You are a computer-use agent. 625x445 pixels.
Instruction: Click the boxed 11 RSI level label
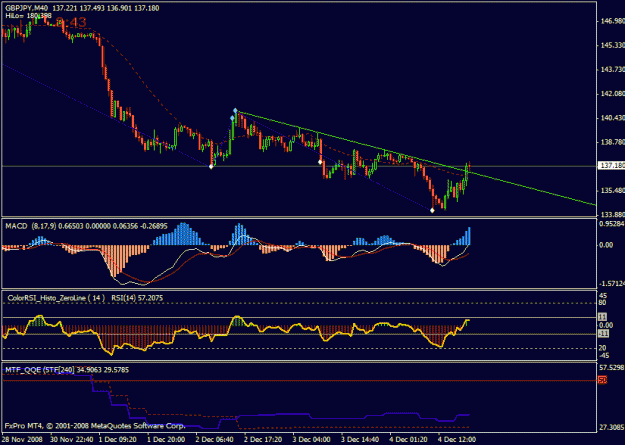click(x=602, y=317)
